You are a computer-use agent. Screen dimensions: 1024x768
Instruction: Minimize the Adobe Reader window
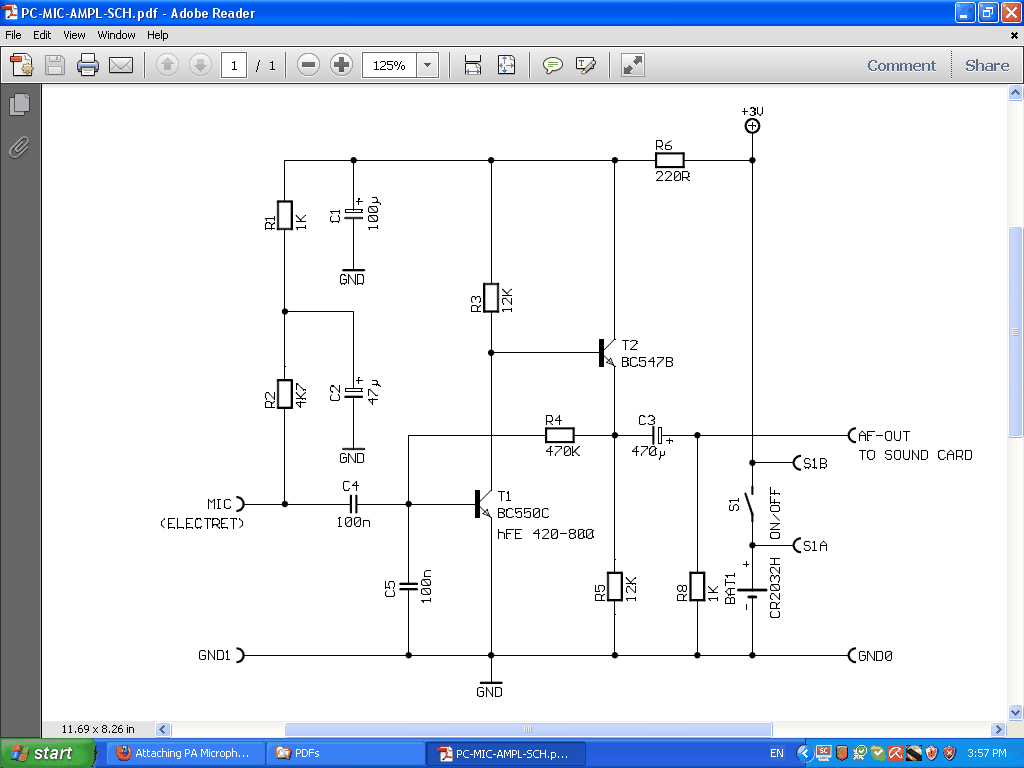pos(965,12)
